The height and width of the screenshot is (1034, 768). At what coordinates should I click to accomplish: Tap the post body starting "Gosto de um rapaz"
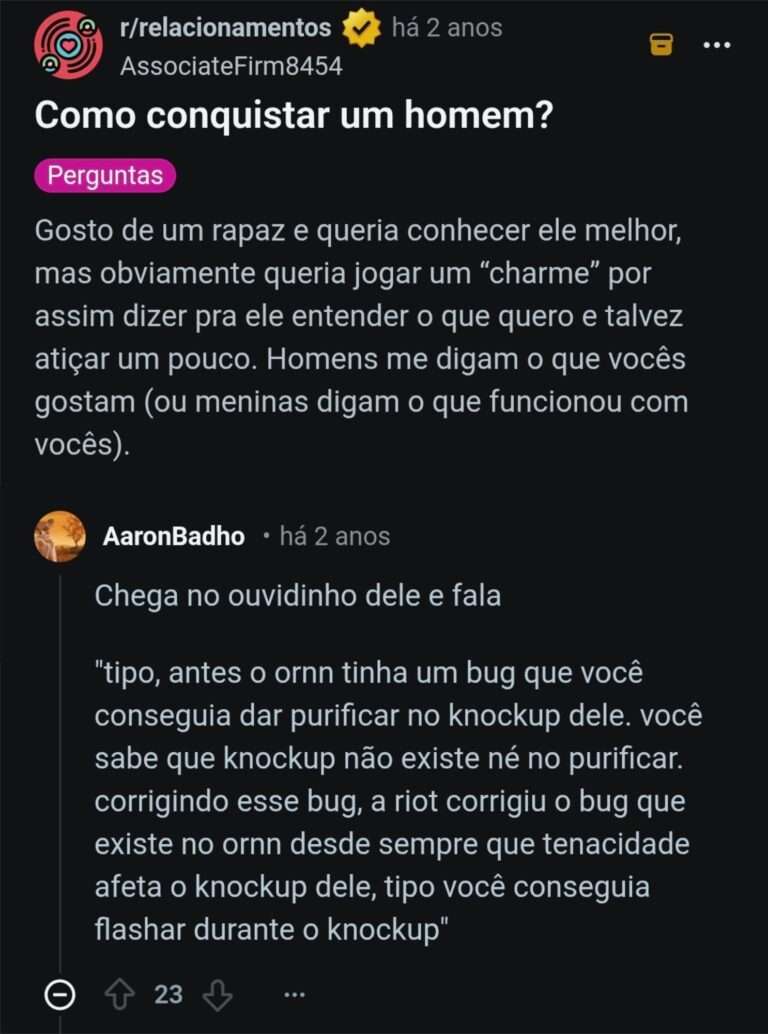[360, 338]
